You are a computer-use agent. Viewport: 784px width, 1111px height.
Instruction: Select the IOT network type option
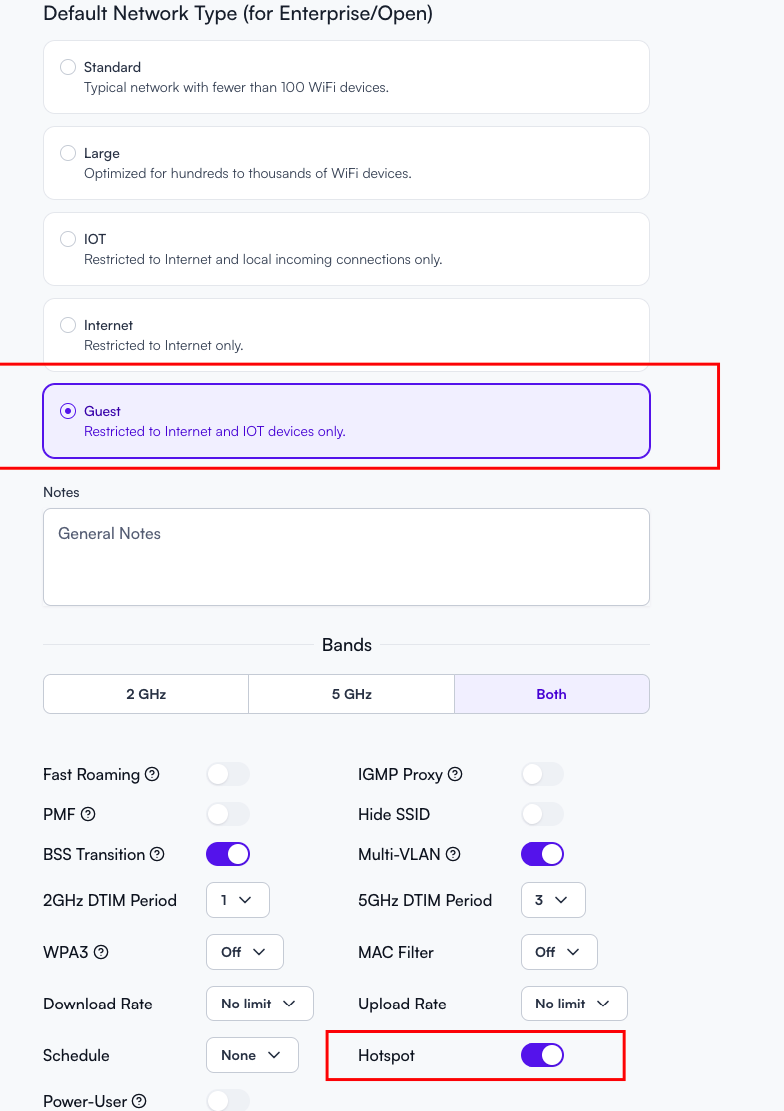tap(346, 249)
